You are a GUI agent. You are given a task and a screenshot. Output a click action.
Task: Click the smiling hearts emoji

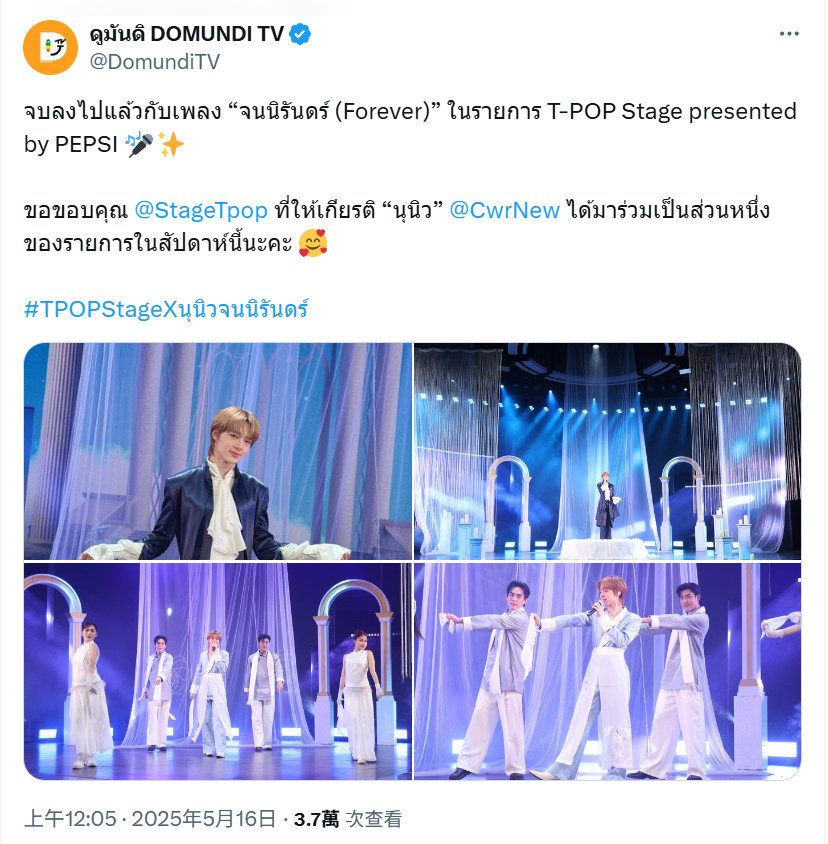313,243
